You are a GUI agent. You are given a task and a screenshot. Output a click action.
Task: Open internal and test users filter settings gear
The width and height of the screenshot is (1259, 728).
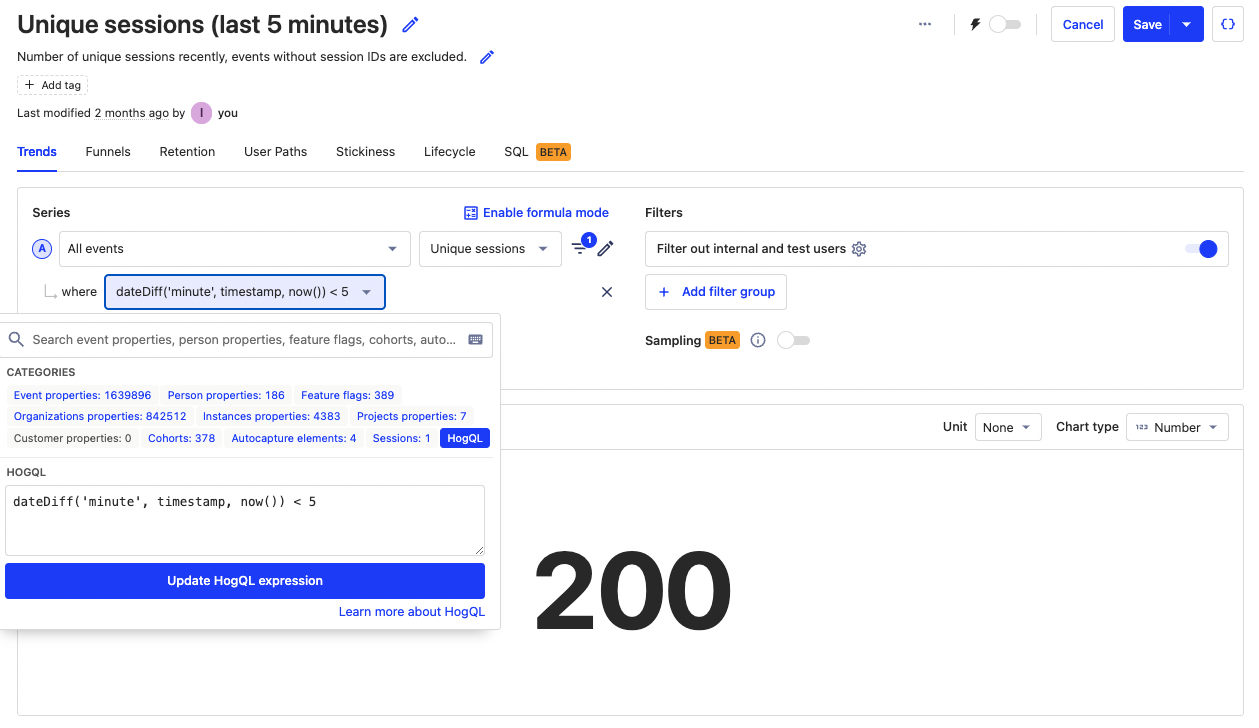pyautogui.click(x=859, y=249)
